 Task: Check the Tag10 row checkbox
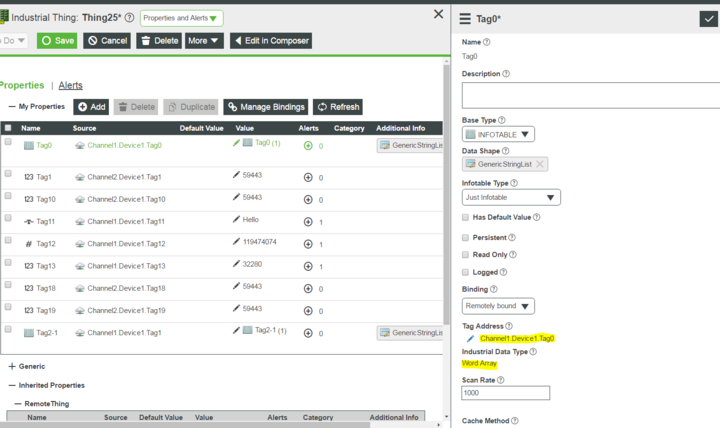[8, 196]
